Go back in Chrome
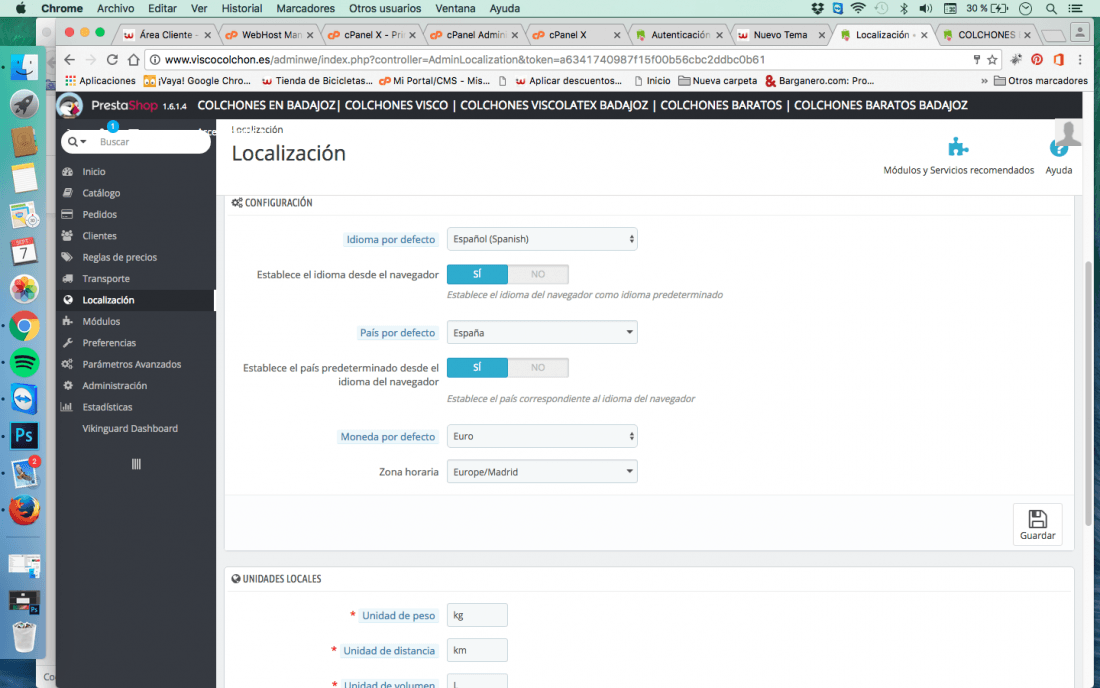The height and width of the screenshot is (688, 1100). 69,60
